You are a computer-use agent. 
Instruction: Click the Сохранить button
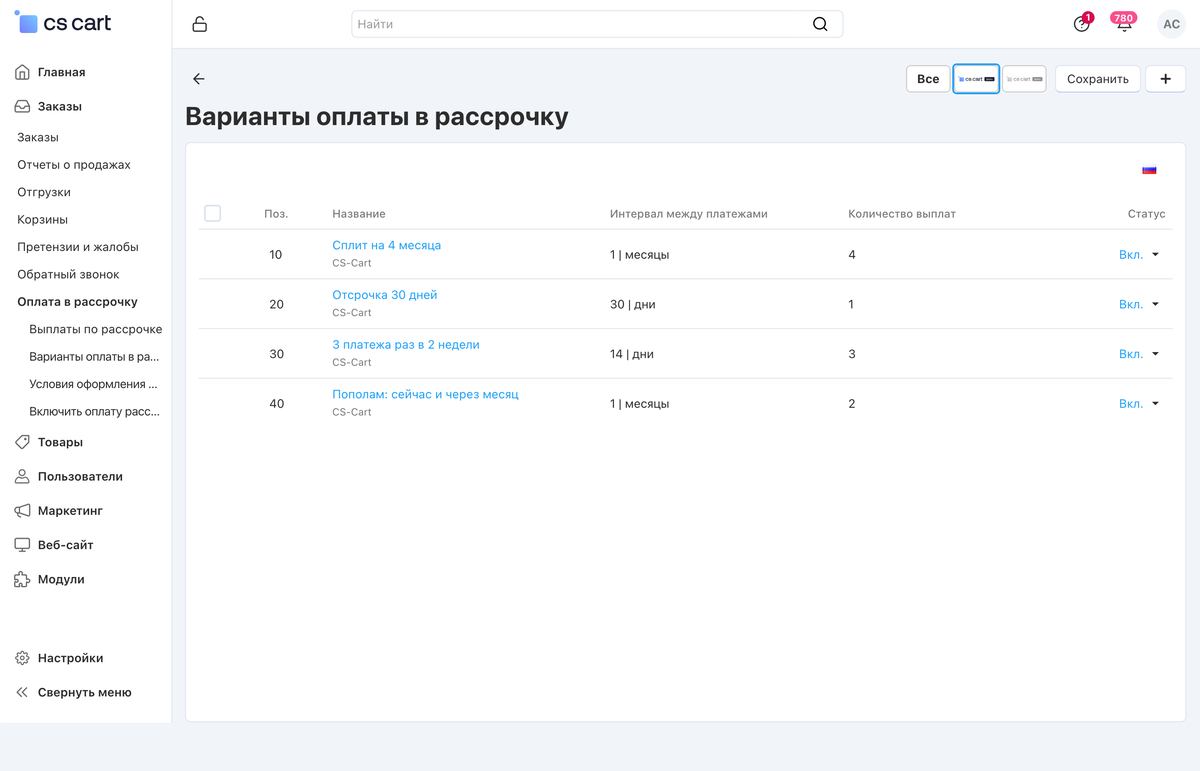1098,79
